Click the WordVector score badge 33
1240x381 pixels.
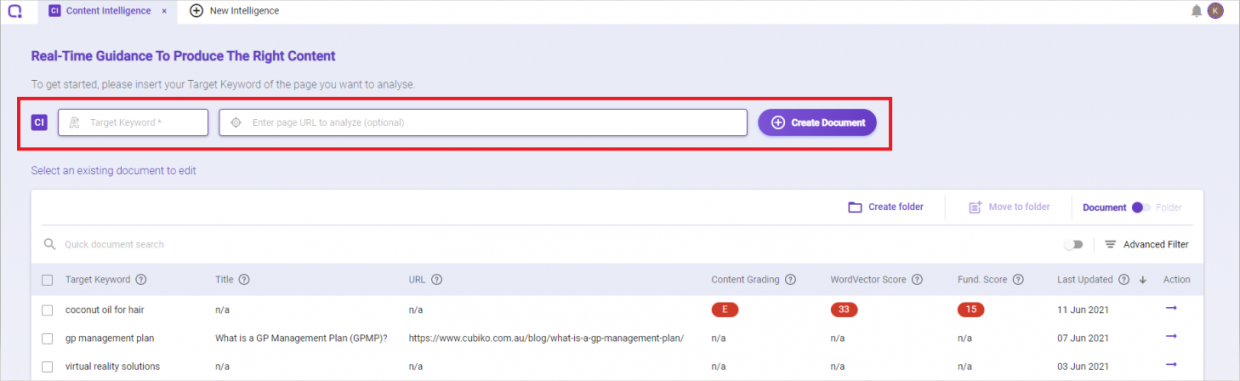click(x=844, y=310)
